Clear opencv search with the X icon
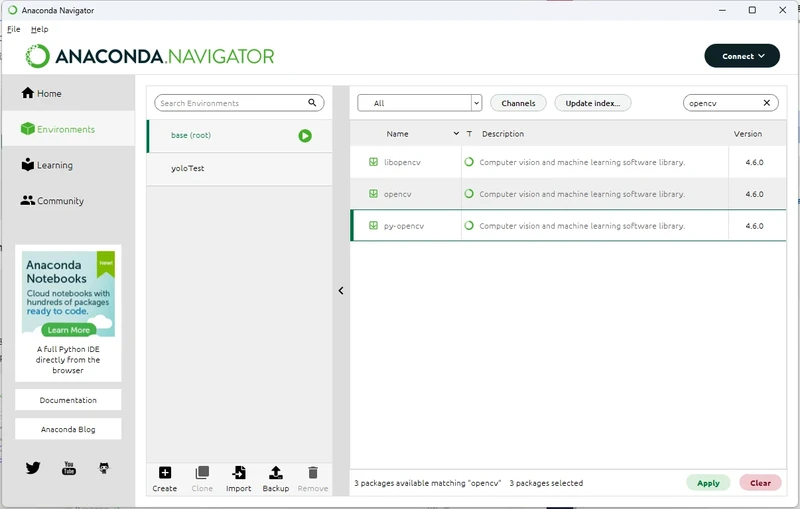 (766, 103)
